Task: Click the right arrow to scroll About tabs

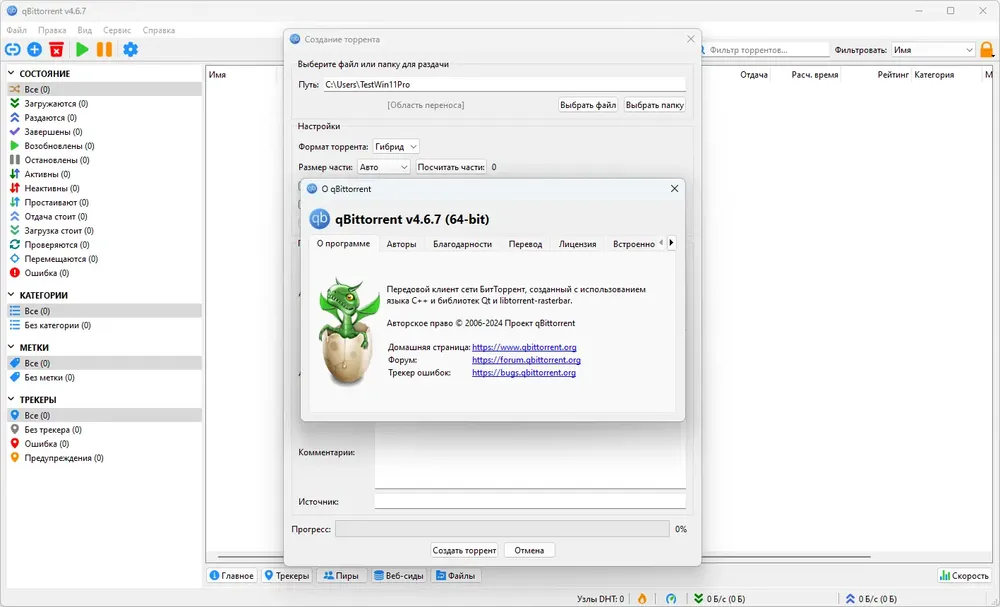Action: (x=671, y=243)
